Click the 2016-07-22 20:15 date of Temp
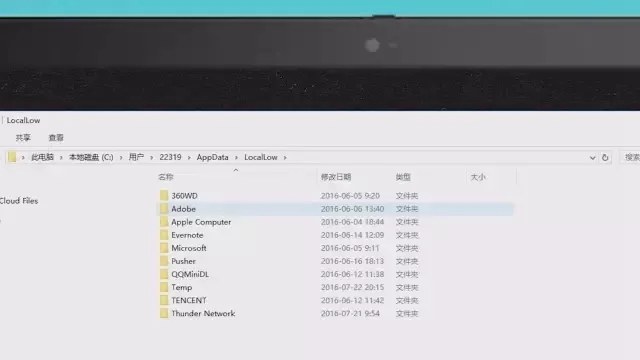The width and height of the screenshot is (640, 360). pos(352,287)
